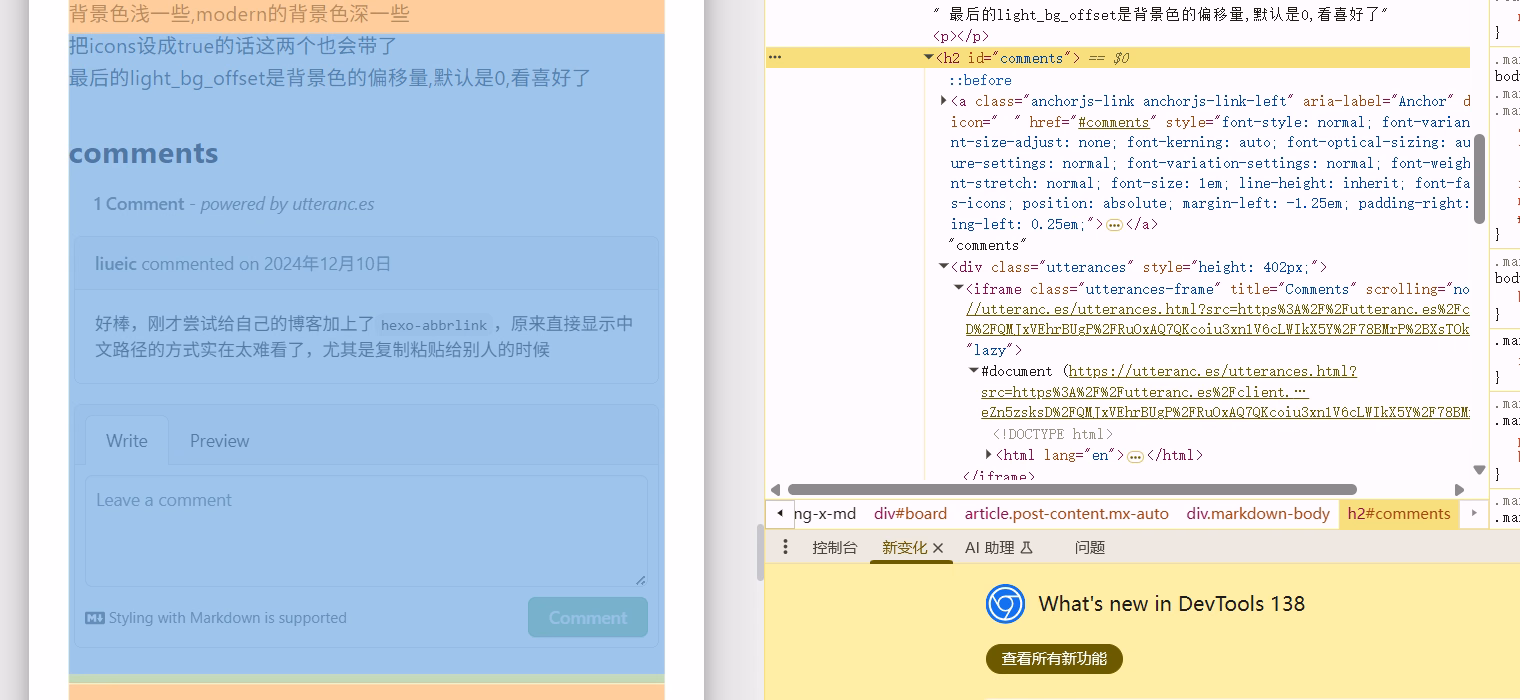Collapse the div class utterances node
The image size is (1520, 700).
(943, 267)
